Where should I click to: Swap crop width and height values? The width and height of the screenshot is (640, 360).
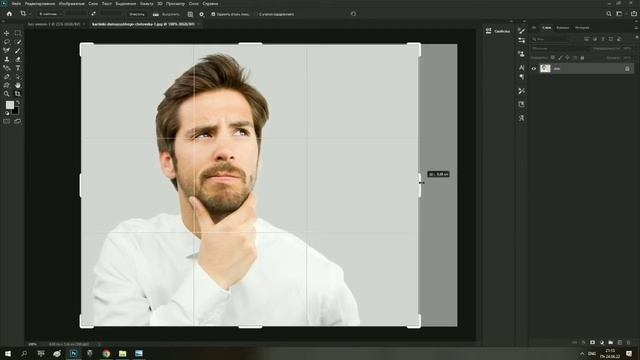pos(93,14)
